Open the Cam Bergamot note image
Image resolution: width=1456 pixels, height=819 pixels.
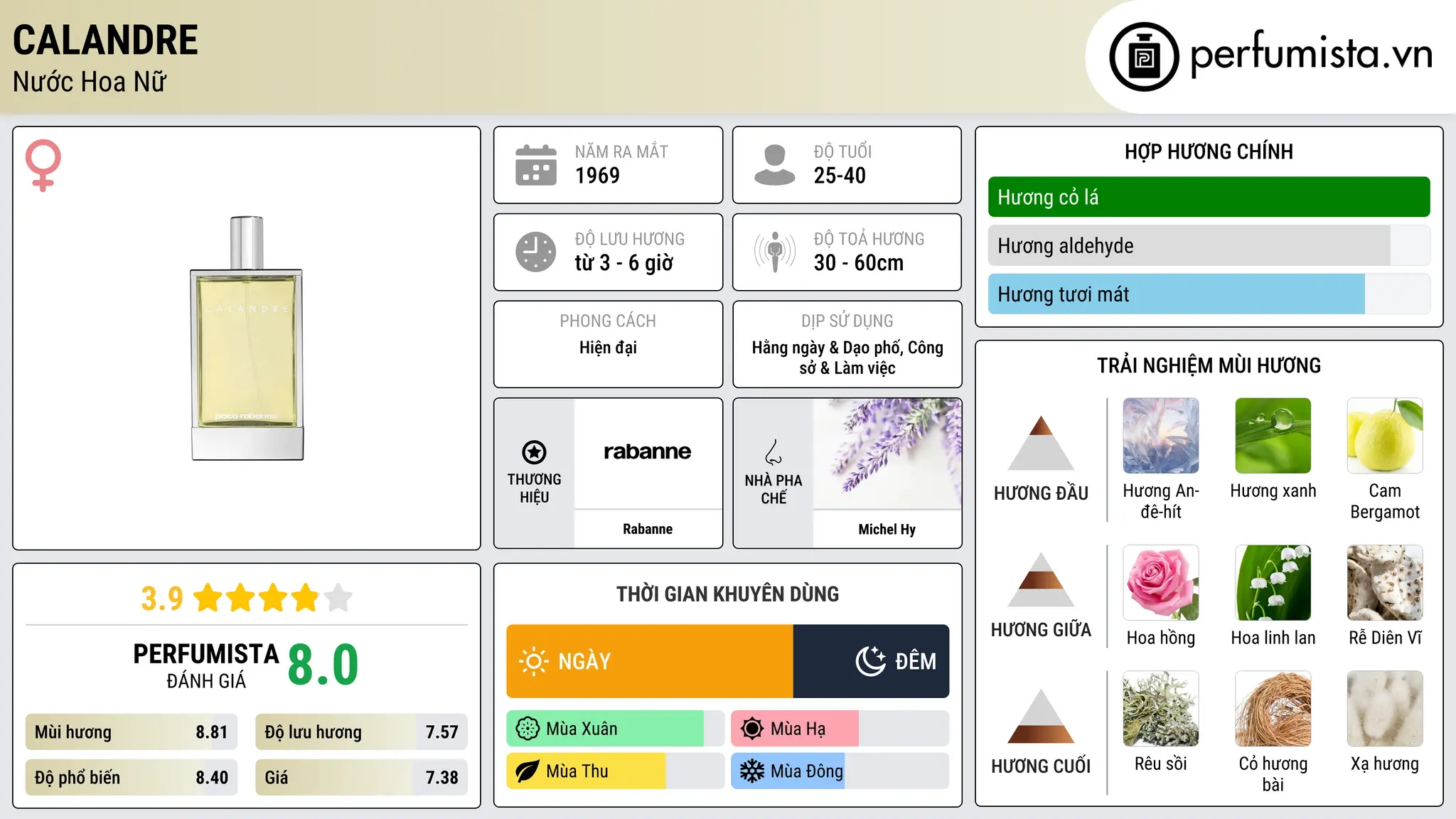(x=1385, y=436)
